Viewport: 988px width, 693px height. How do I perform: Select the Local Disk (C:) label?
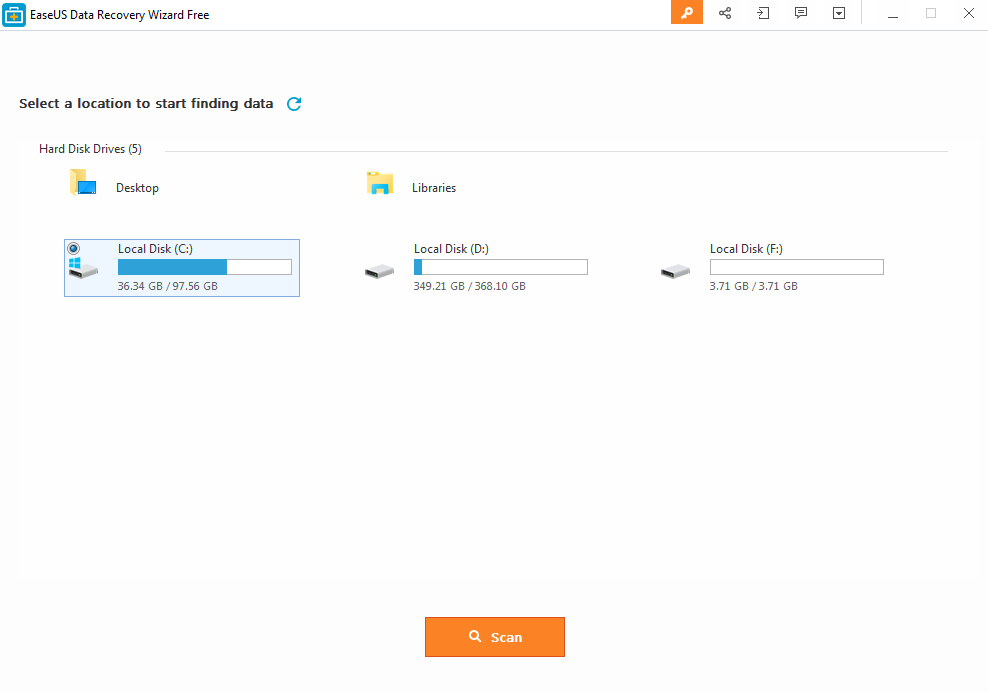pyautogui.click(x=156, y=249)
